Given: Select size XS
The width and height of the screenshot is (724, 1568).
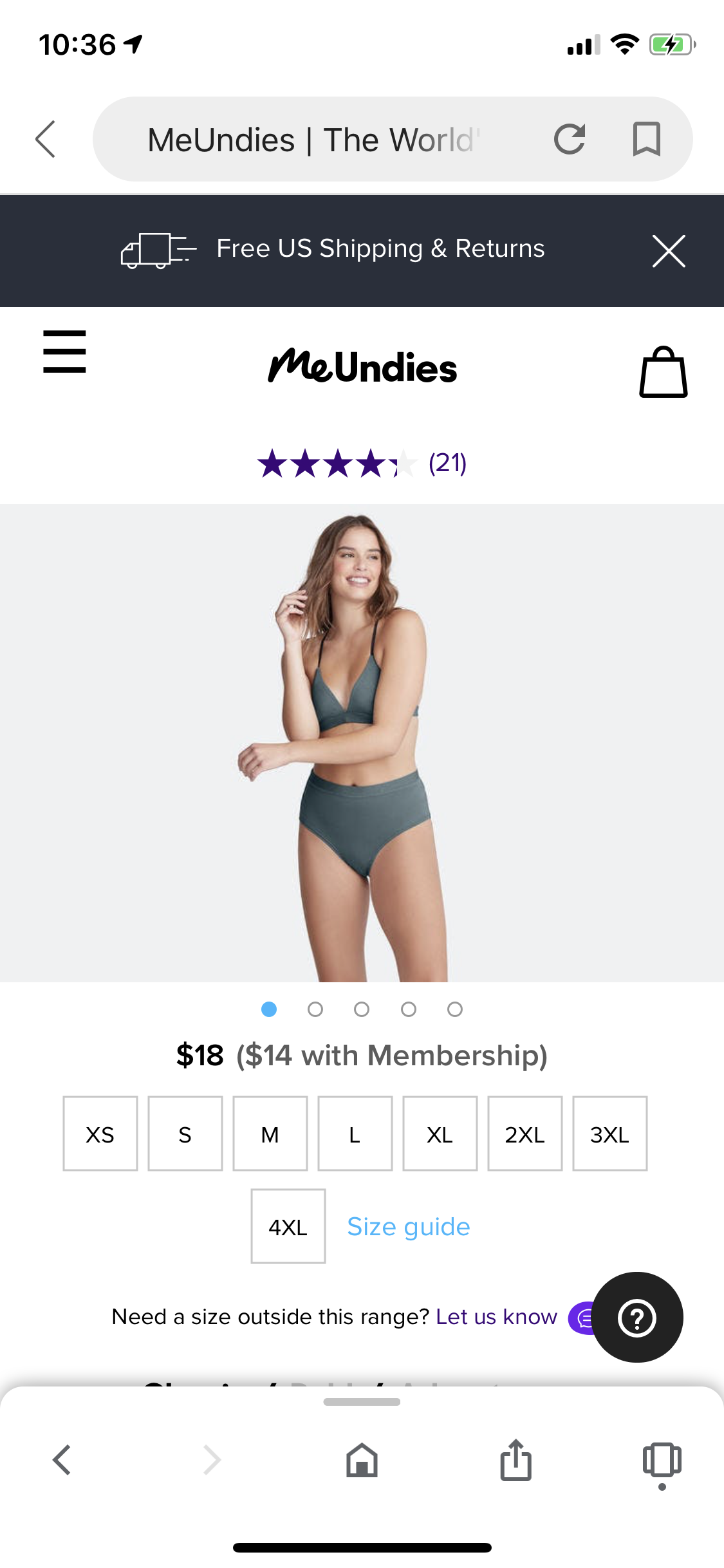Looking at the screenshot, I should pyautogui.click(x=100, y=1134).
